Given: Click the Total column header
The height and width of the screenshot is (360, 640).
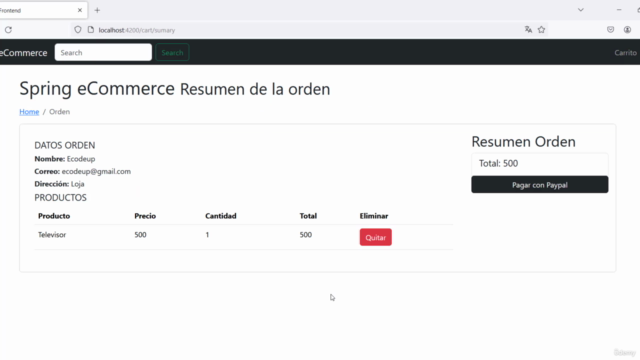Looking at the screenshot, I should (x=308, y=216).
